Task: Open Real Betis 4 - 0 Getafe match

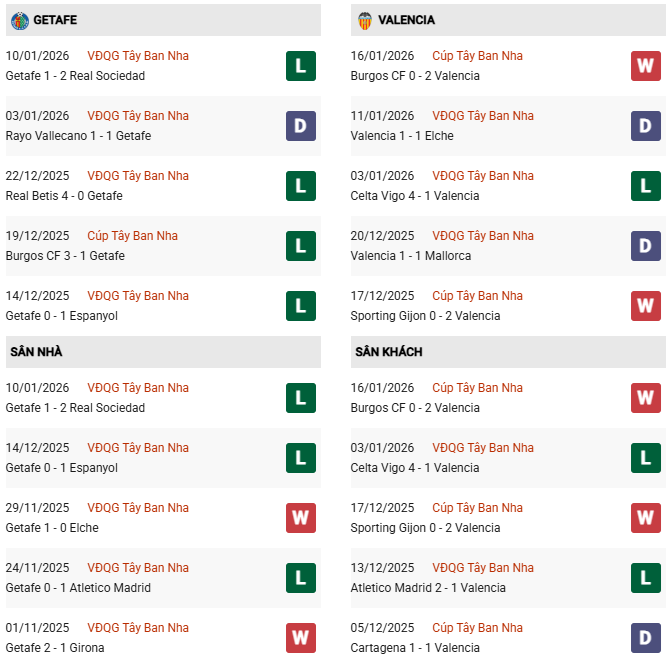Action: (66, 196)
